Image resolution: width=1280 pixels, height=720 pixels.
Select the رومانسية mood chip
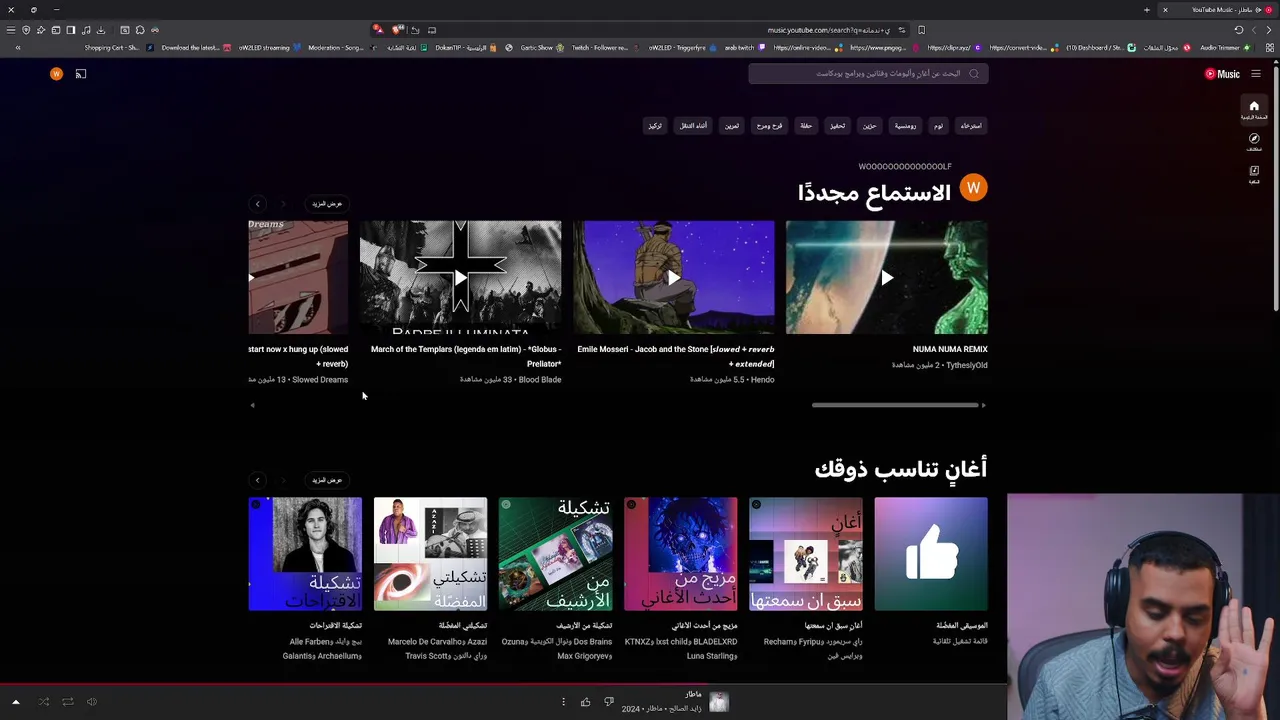click(x=905, y=126)
